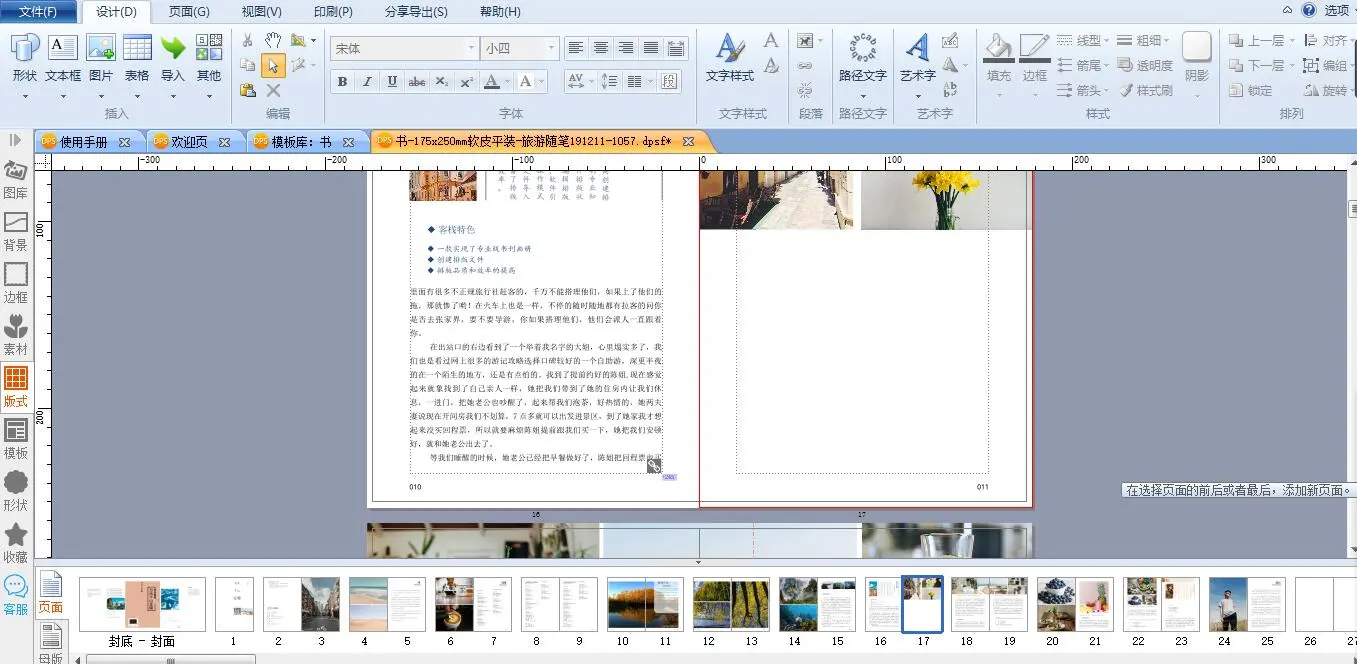This screenshot has width=1357, height=664.
Task: Insert a text box (文本框)
Action: pyautogui.click(x=62, y=48)
